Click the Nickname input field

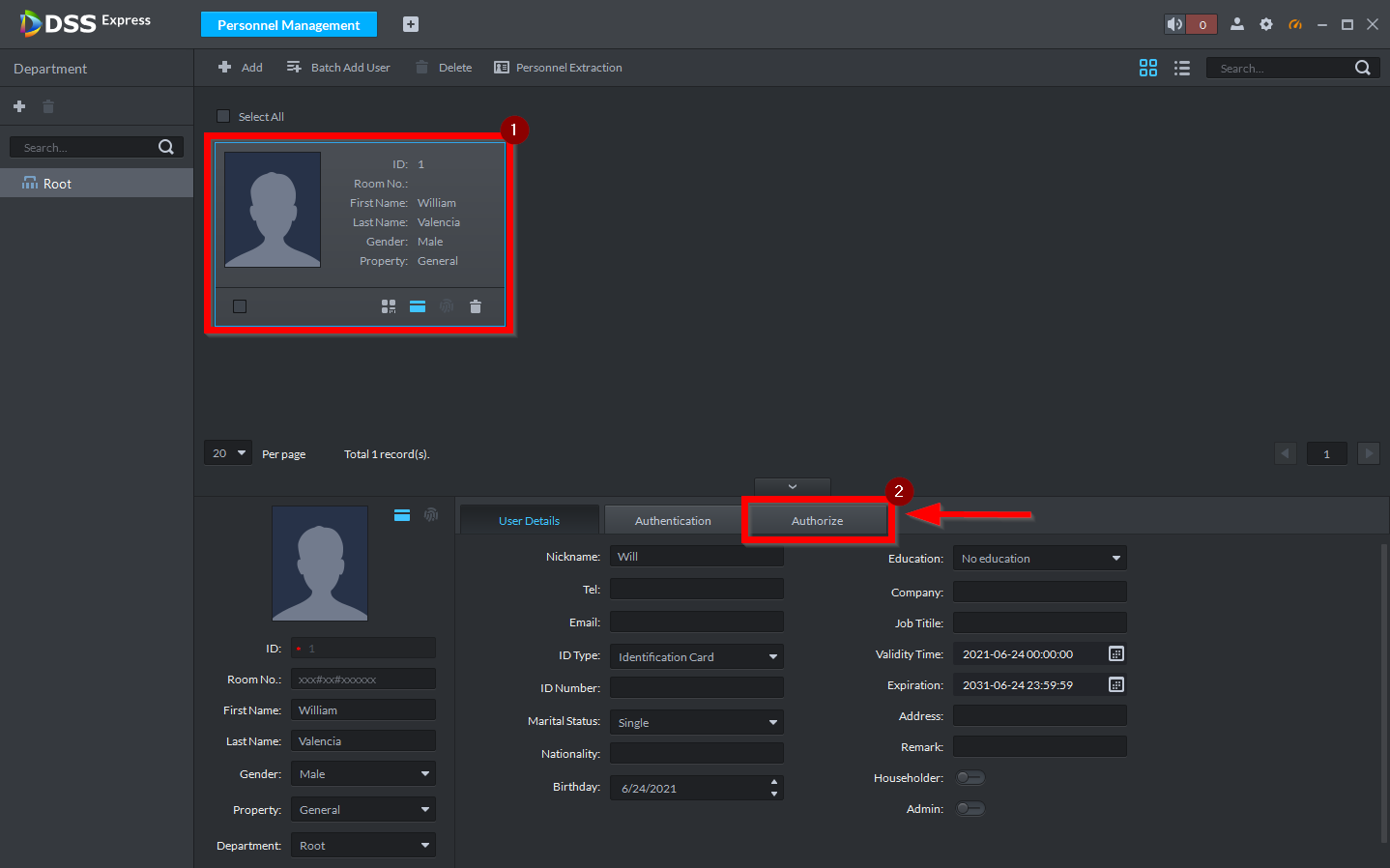click(696, 557)
